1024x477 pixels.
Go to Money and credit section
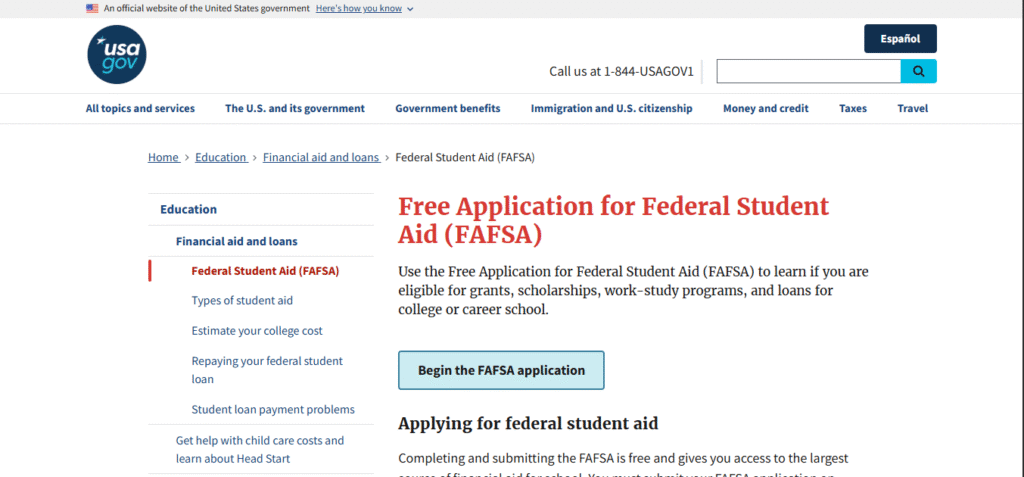tap(765, 108)
